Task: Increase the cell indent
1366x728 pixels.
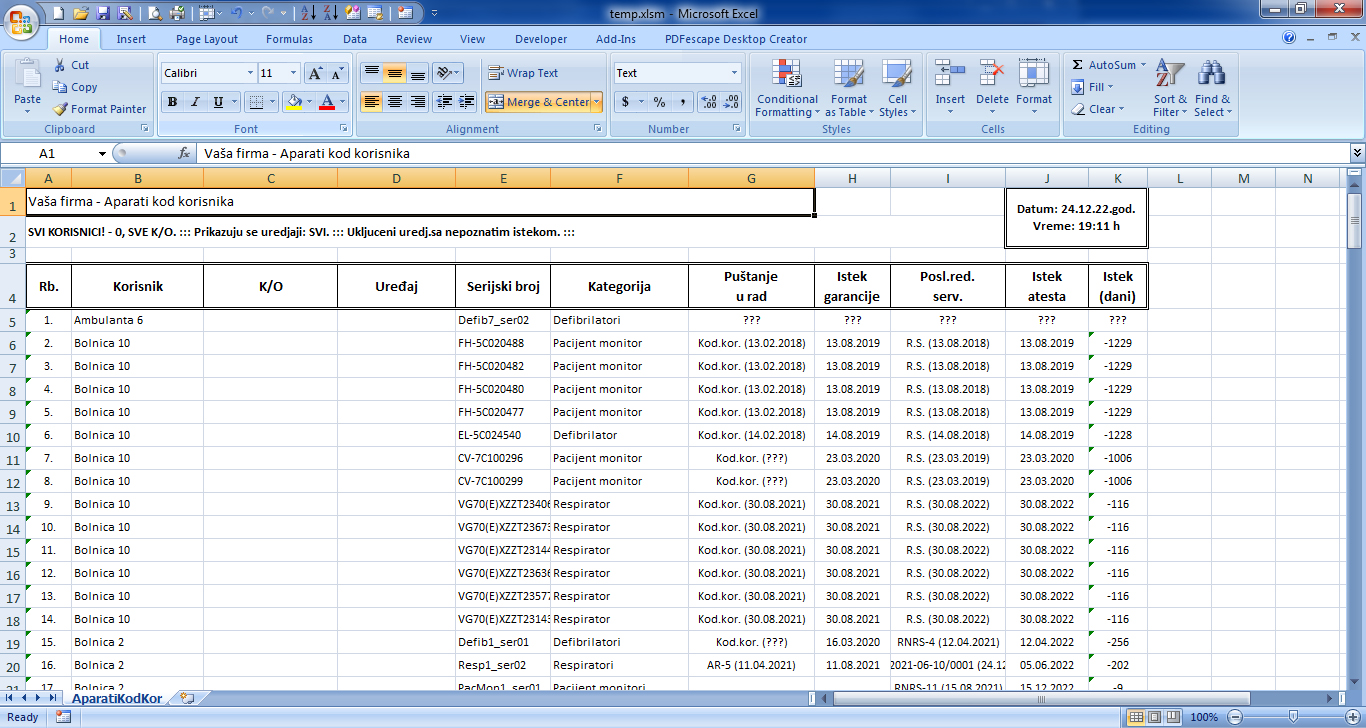Action: (x=467, y=102)
